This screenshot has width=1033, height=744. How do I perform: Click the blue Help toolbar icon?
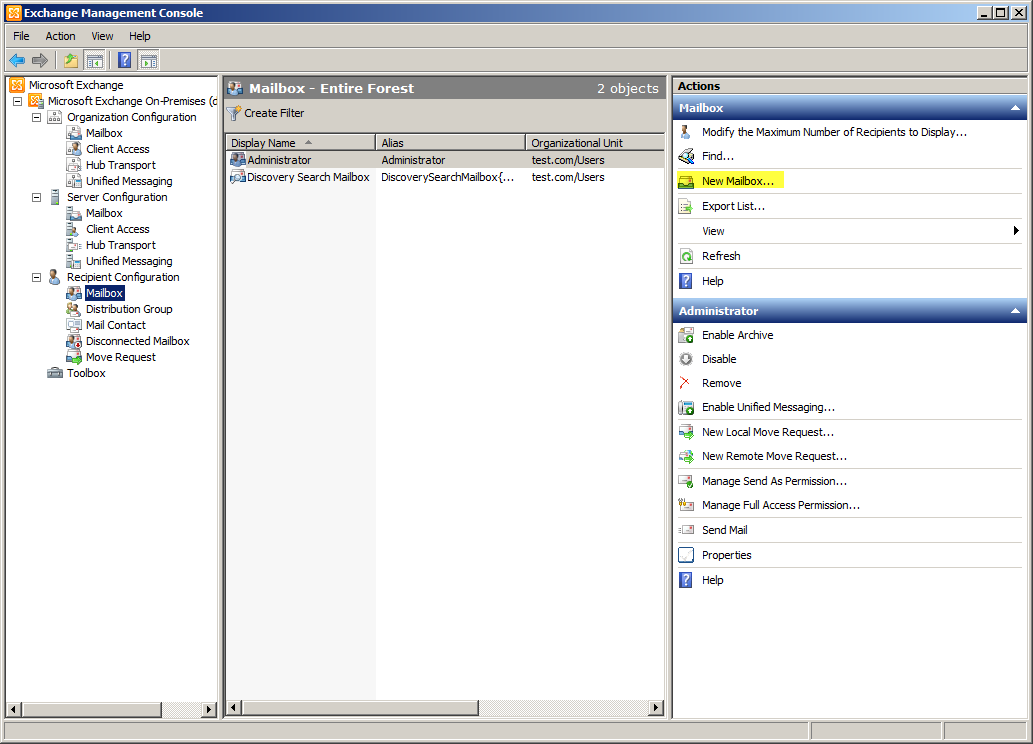(x=125, y=61)
